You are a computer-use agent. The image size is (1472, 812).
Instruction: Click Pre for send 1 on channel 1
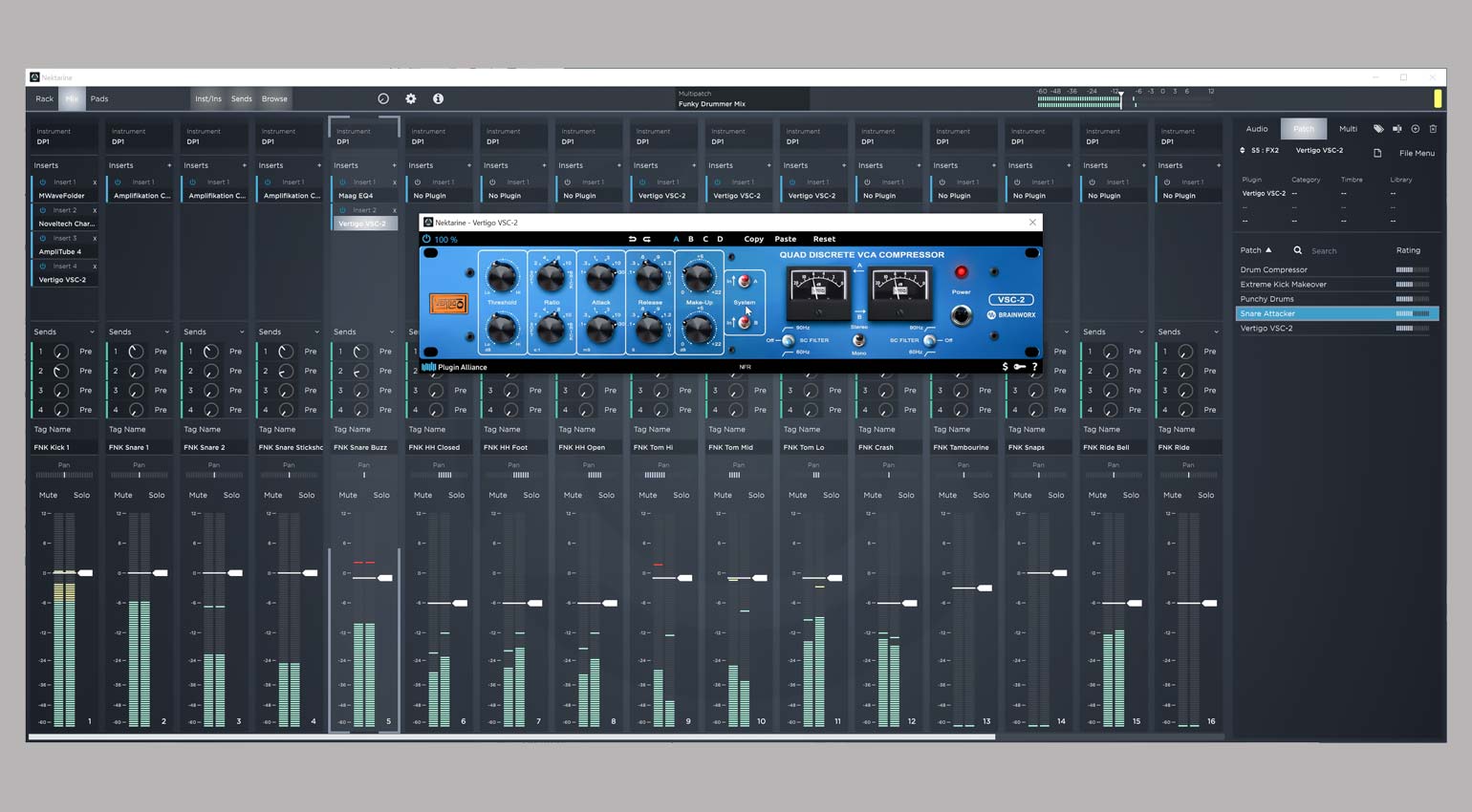[86, 352]
